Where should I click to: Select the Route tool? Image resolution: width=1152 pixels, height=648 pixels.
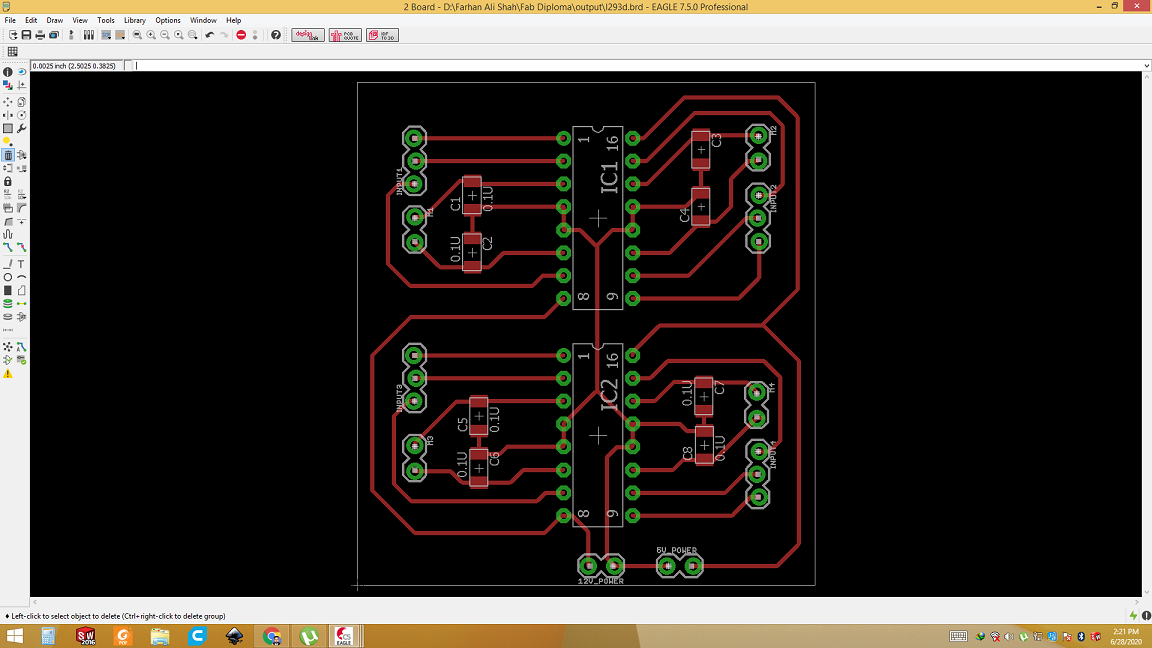coord(7,248)
